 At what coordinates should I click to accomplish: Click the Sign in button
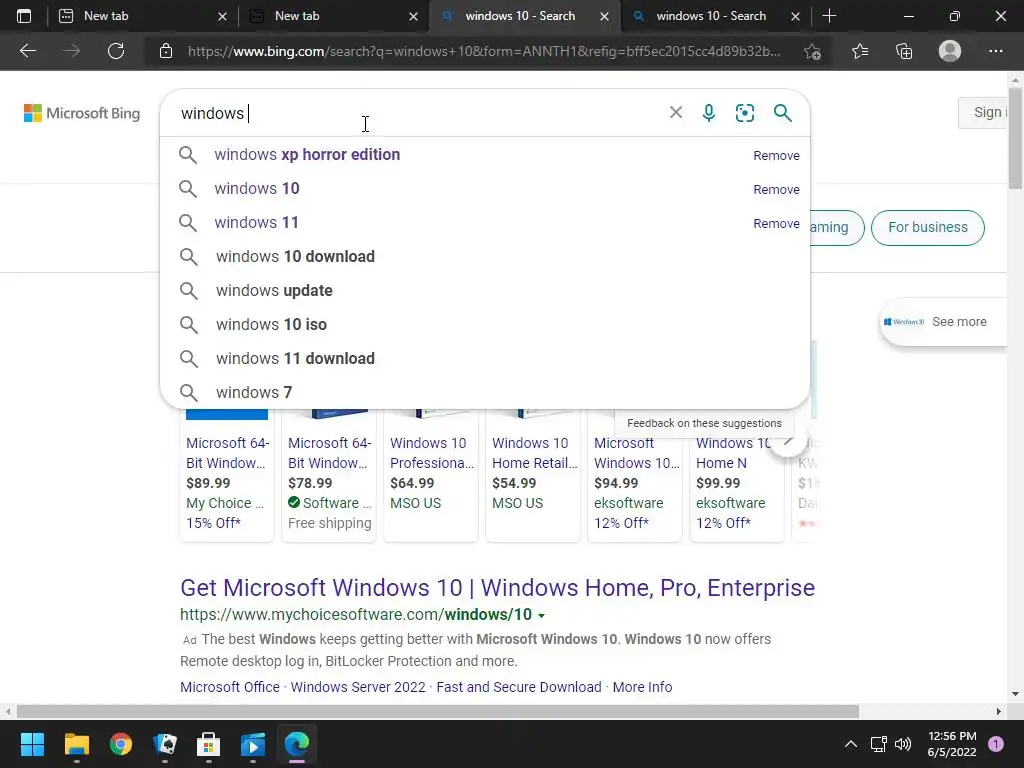[x=984, y=112]
